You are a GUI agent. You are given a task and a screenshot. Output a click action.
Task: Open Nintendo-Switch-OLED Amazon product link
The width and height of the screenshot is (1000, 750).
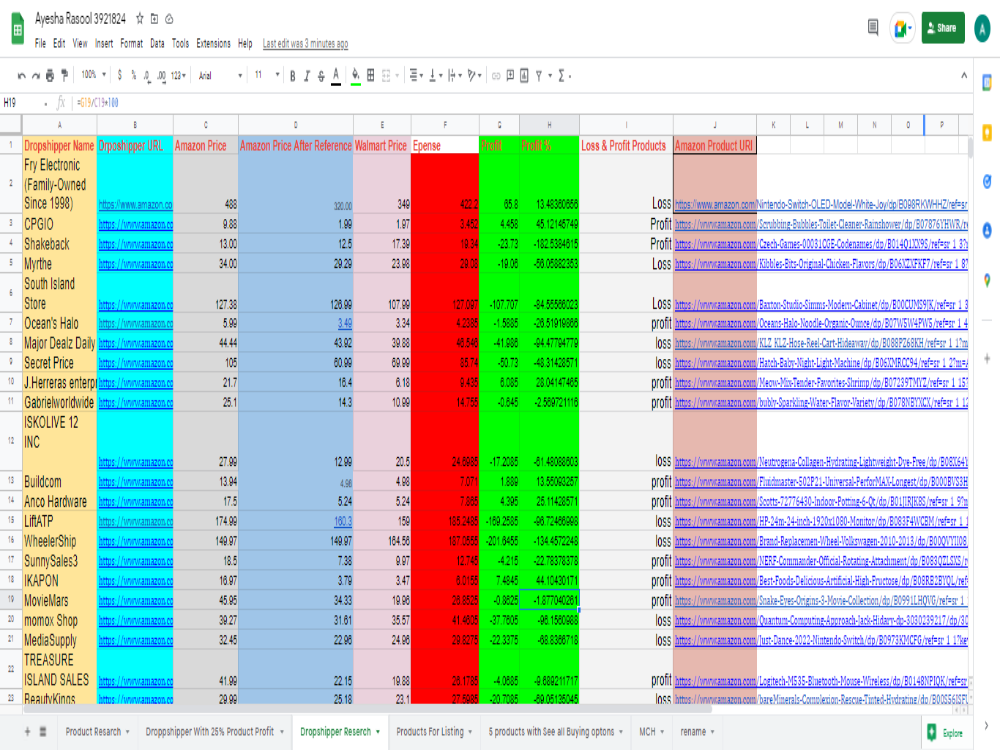[821, 205]
